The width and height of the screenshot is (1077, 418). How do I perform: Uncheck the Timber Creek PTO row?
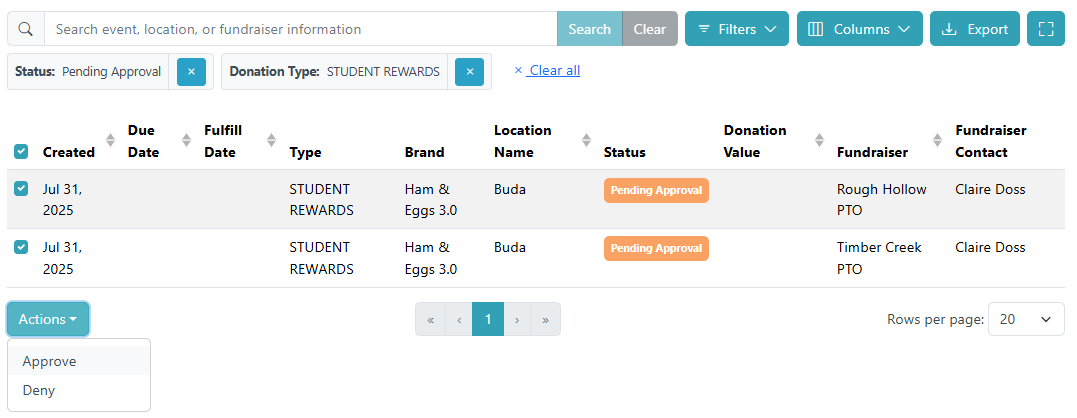(21, 246)
